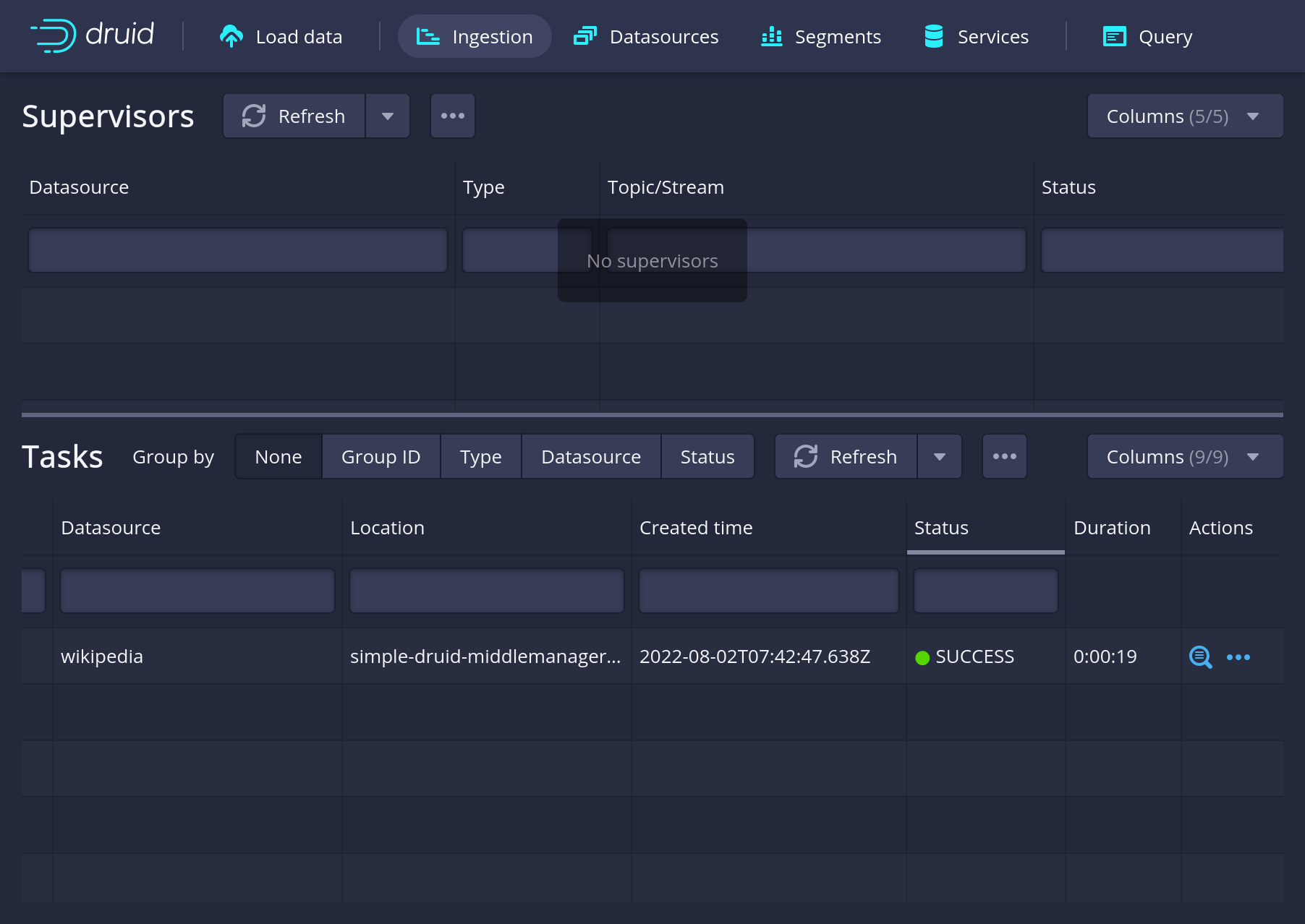This screenshot has width=1305, height=924.
Task: Open more actions for the wikipedia task
Action: 1238,657
